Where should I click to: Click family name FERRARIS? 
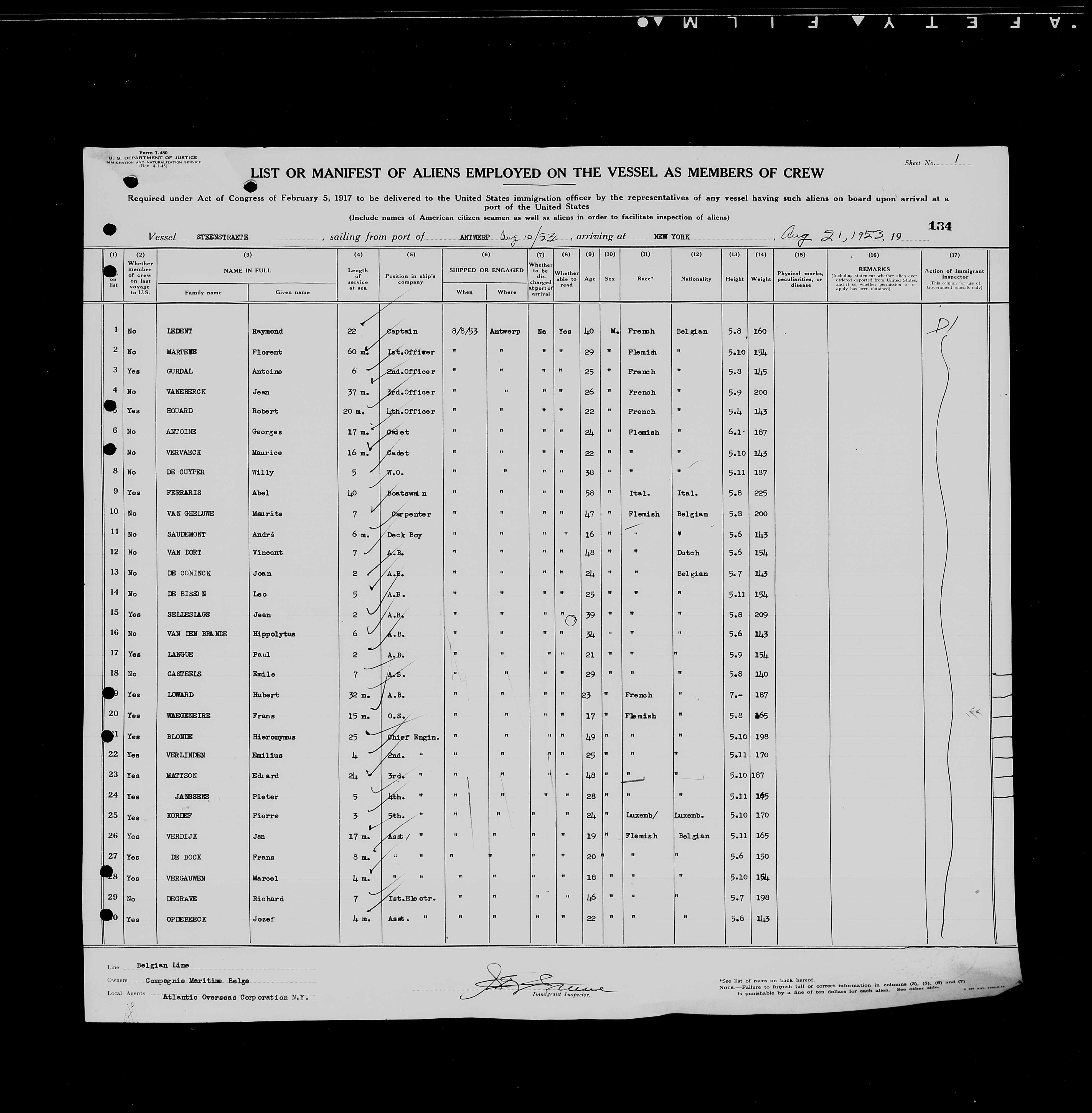(184, 492)
